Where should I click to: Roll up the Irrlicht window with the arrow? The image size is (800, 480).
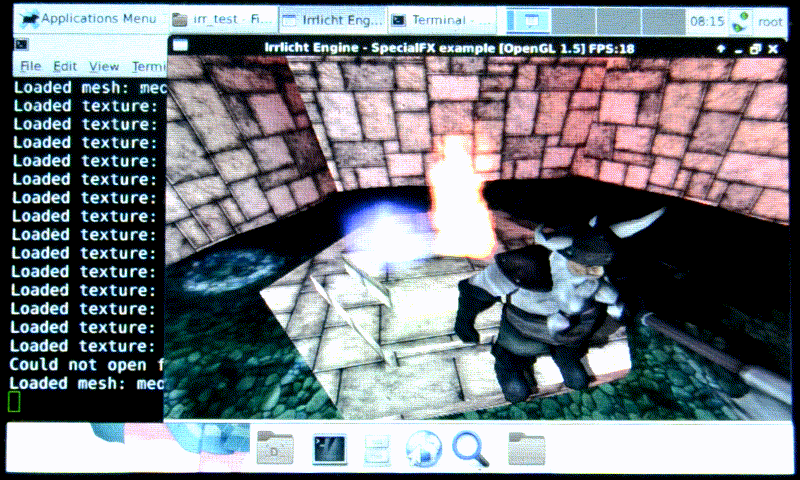[x=721, y=49]
